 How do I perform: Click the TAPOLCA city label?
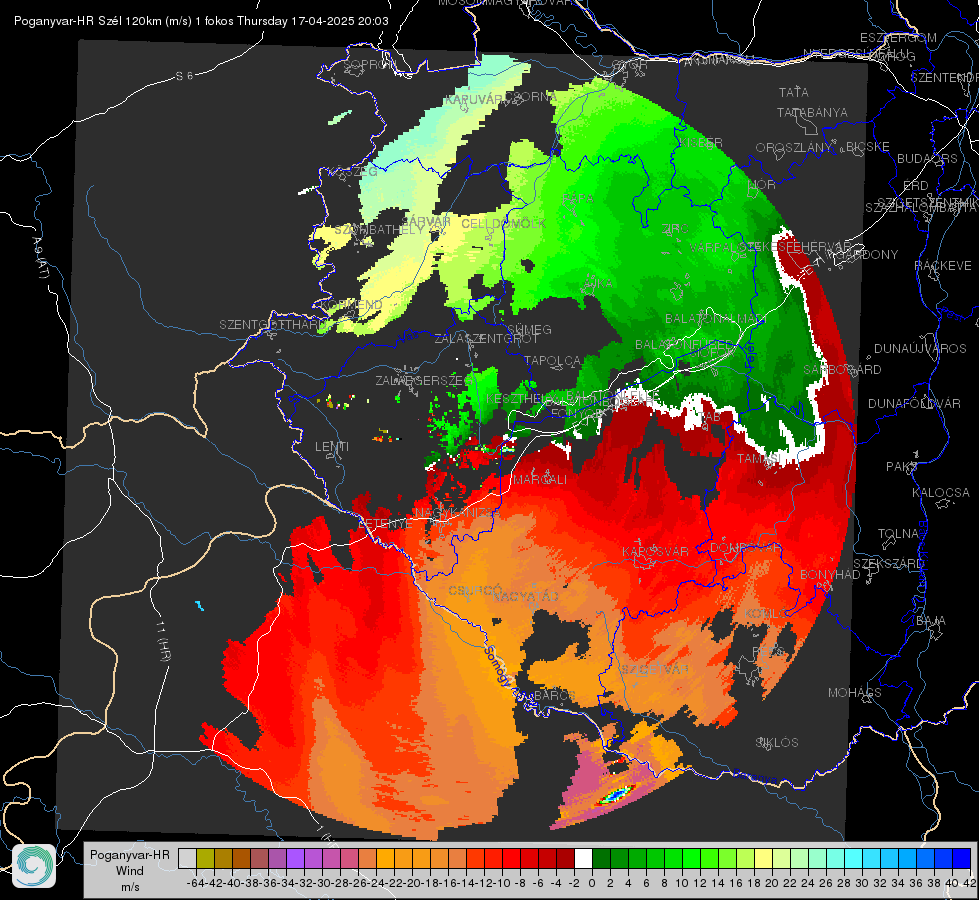tap(553, 361)
